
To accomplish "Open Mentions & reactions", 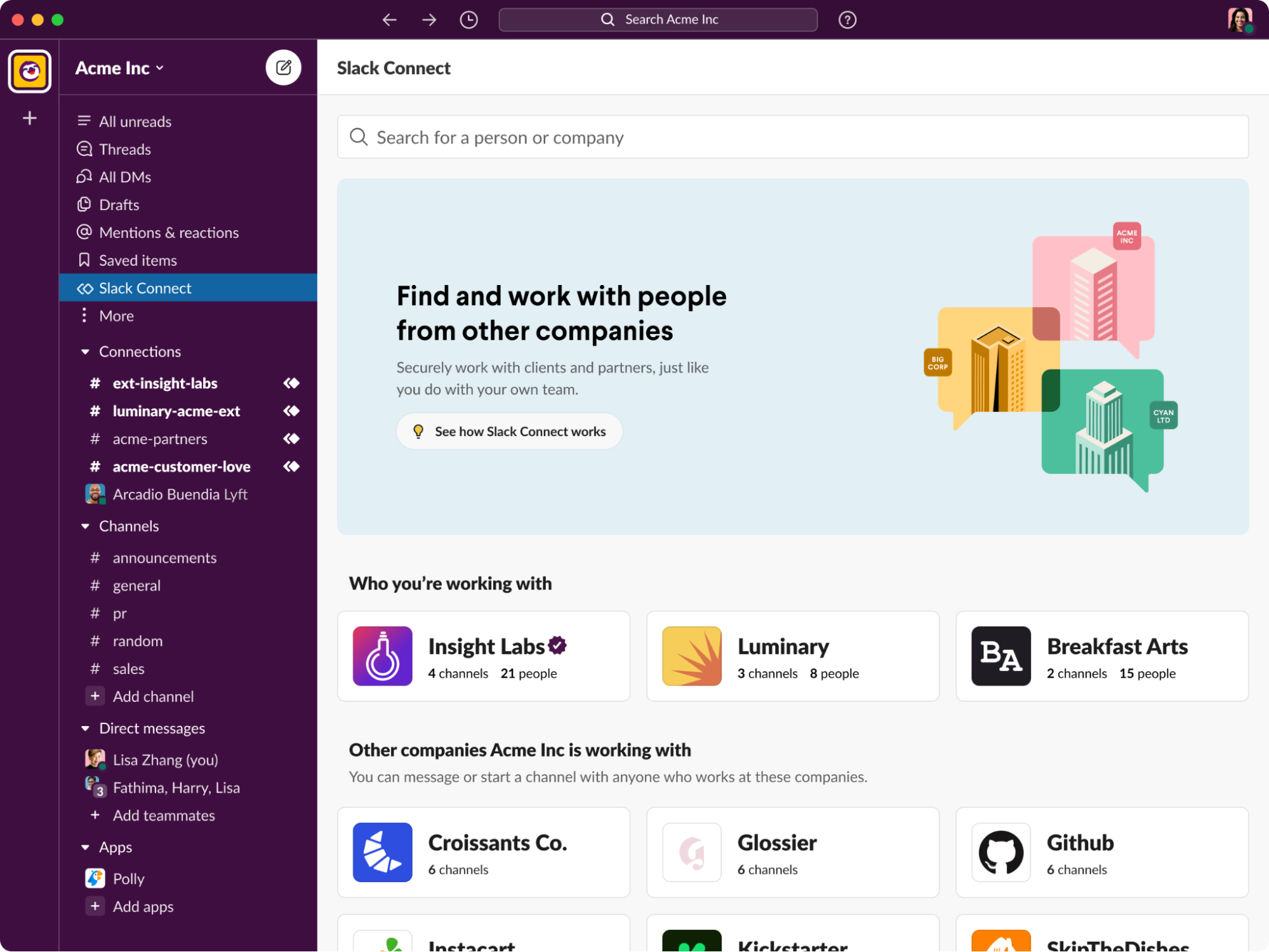I will (x=188, y=232).
